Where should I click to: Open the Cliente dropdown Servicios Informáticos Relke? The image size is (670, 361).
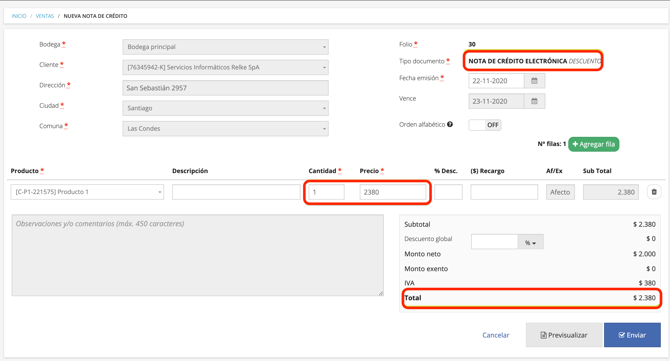click(226, 68)
